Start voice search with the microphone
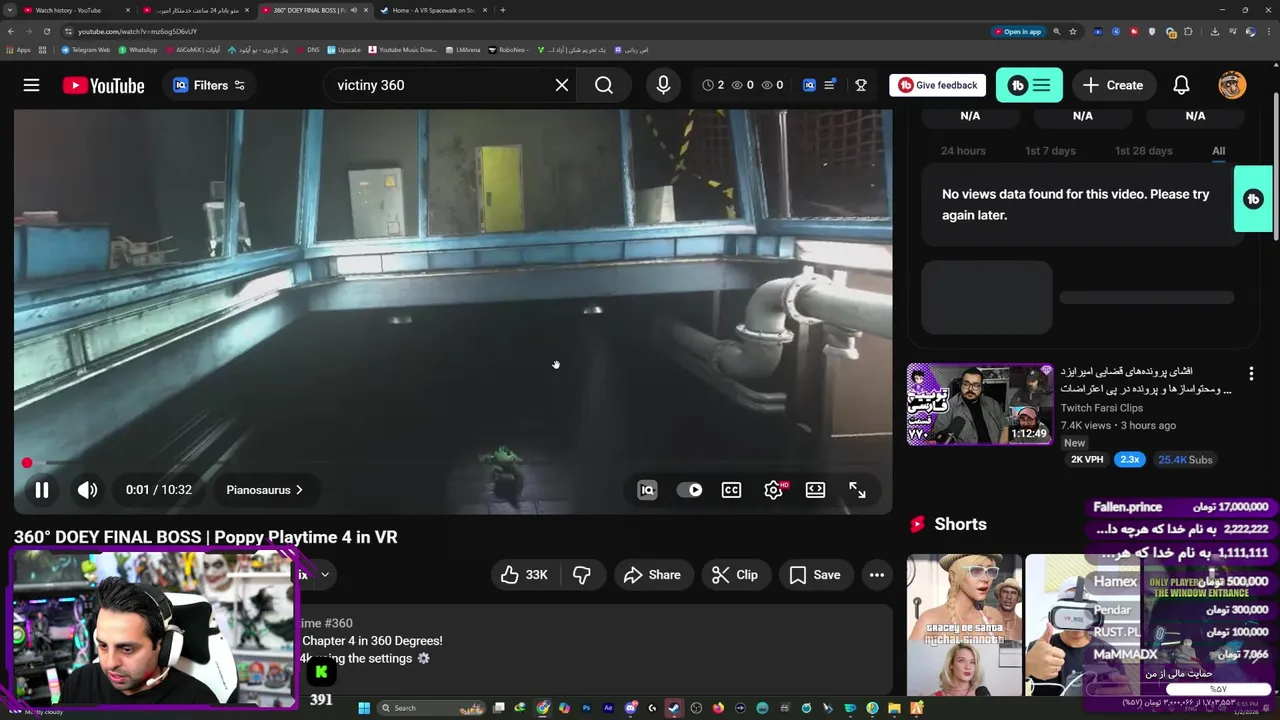 tap(663, 85)
